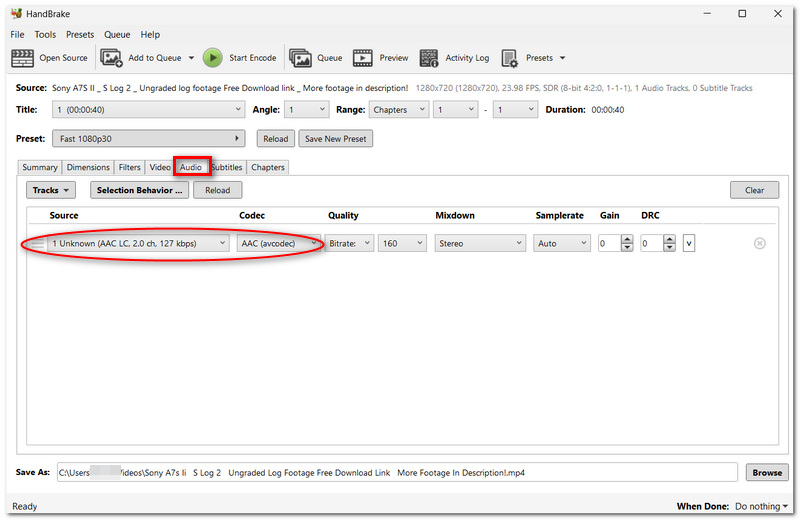Open the Range Chapters dropdown

tap(398, 110)
